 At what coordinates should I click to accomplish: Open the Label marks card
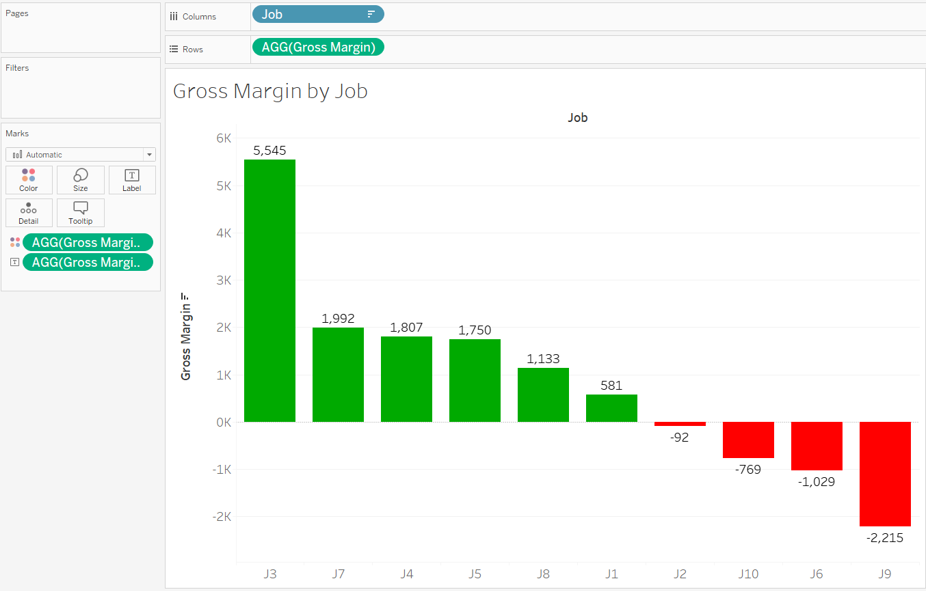click(x=131, y=180)
